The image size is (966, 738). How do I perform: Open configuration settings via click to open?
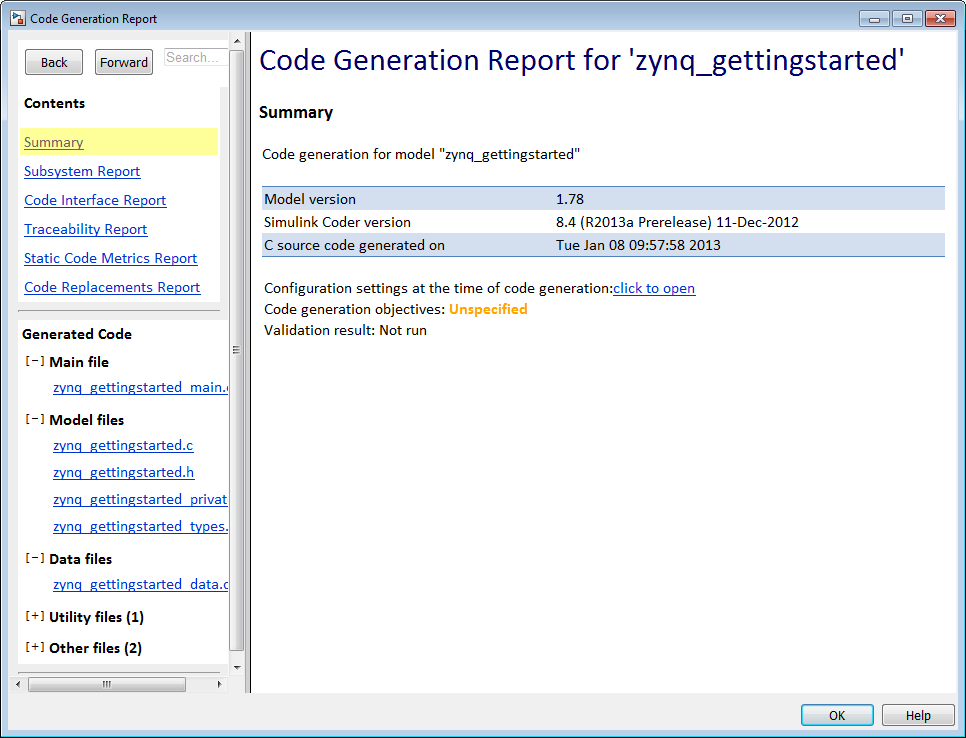point(654,288)
